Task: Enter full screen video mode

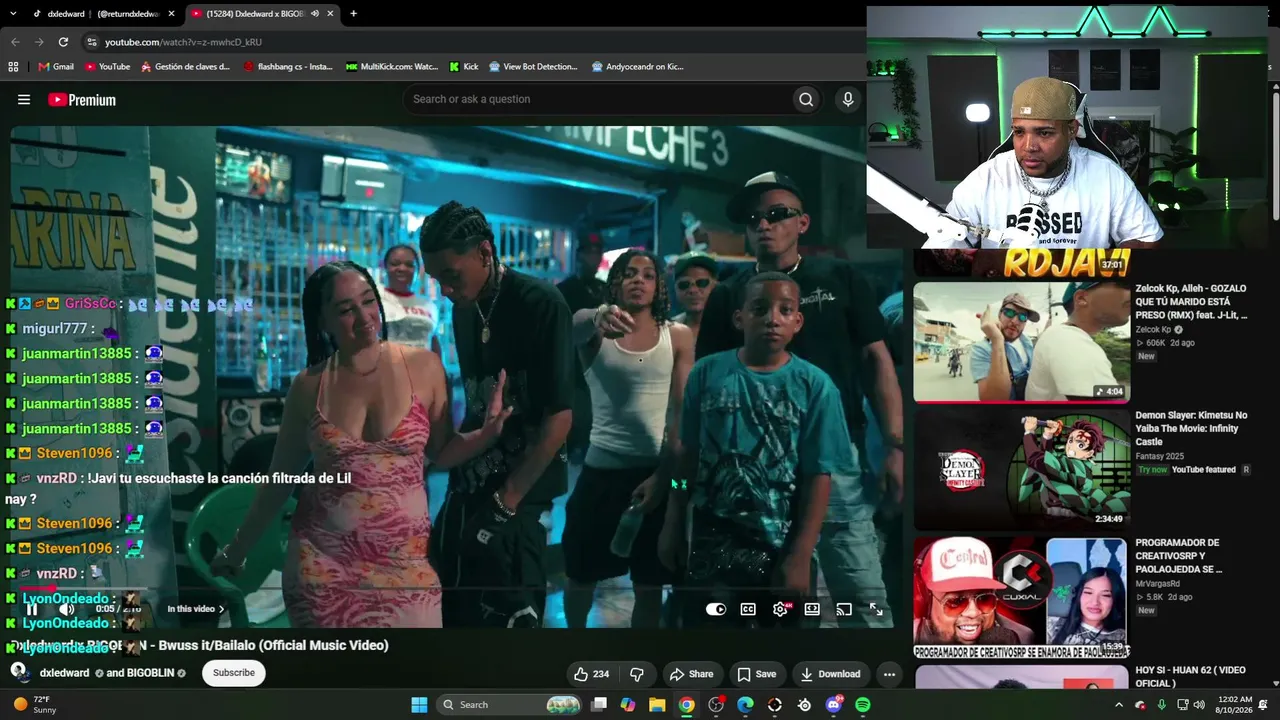Action: click(876, 609)
